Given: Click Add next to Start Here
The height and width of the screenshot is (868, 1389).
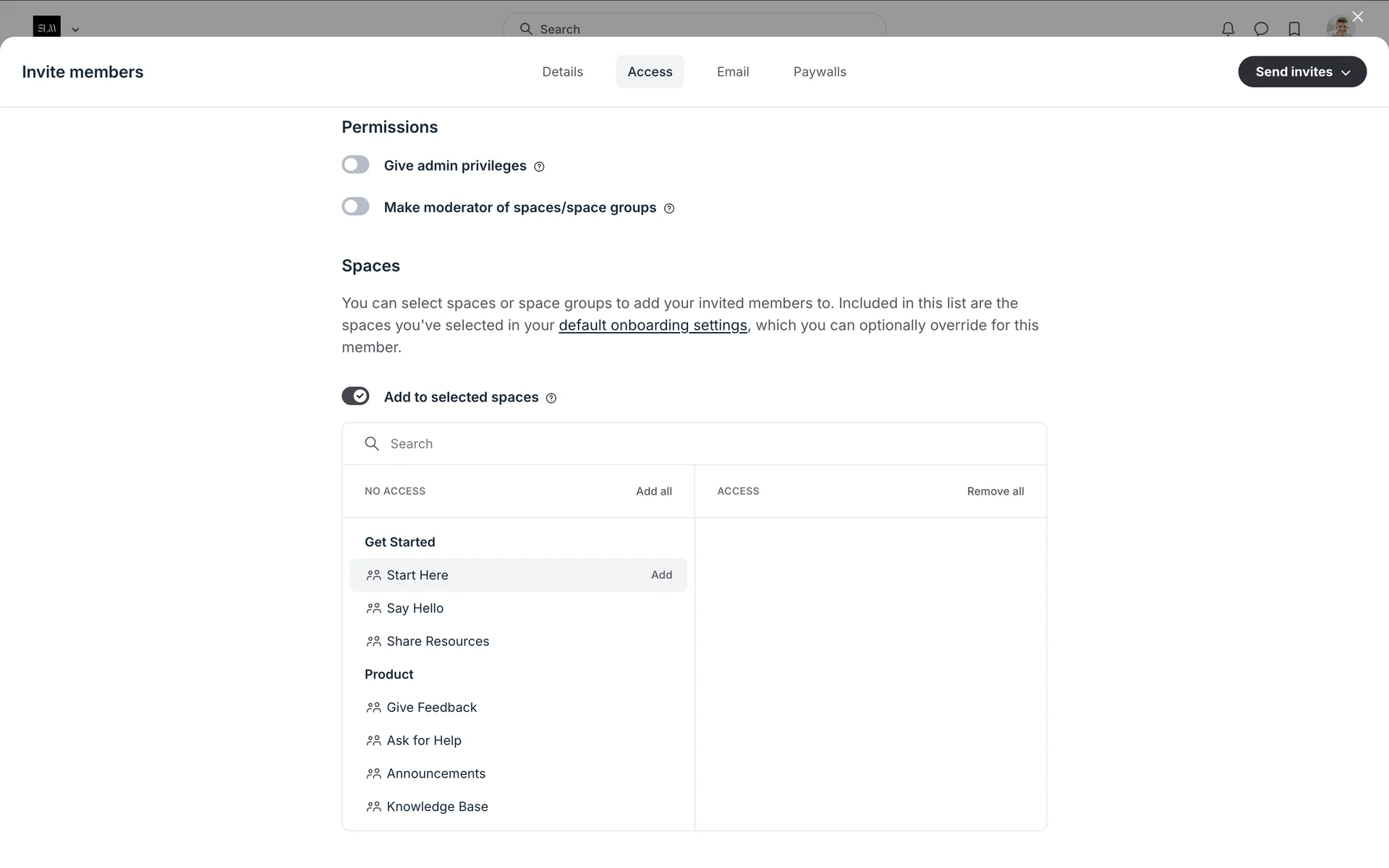Looking at the screenshot, I should click(661, 575).
